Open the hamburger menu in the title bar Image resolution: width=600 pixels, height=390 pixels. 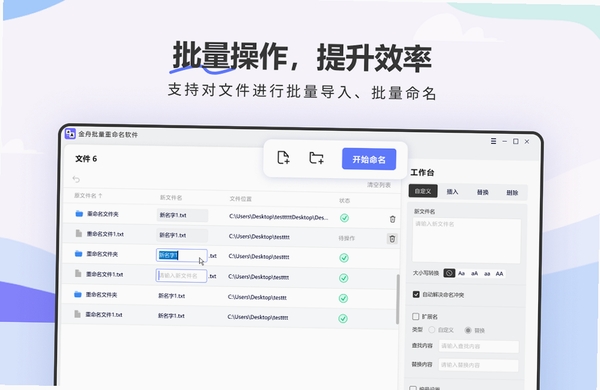click(x=494, y=141)
